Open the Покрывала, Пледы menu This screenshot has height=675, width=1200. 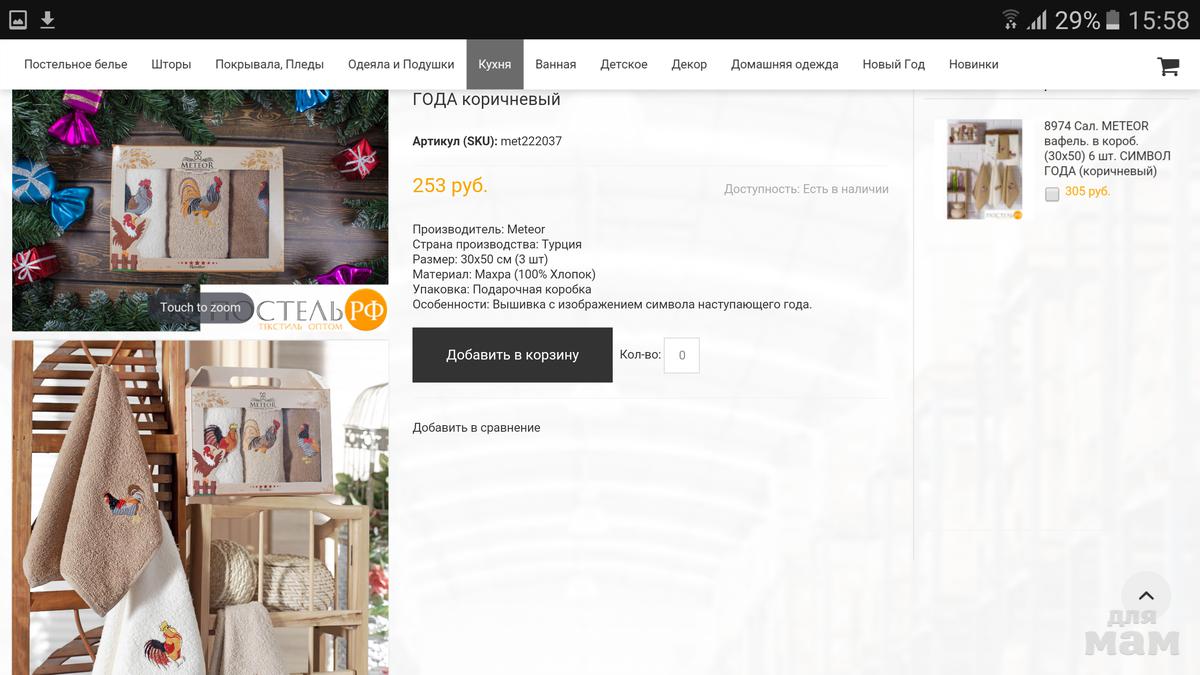[269, 64]
